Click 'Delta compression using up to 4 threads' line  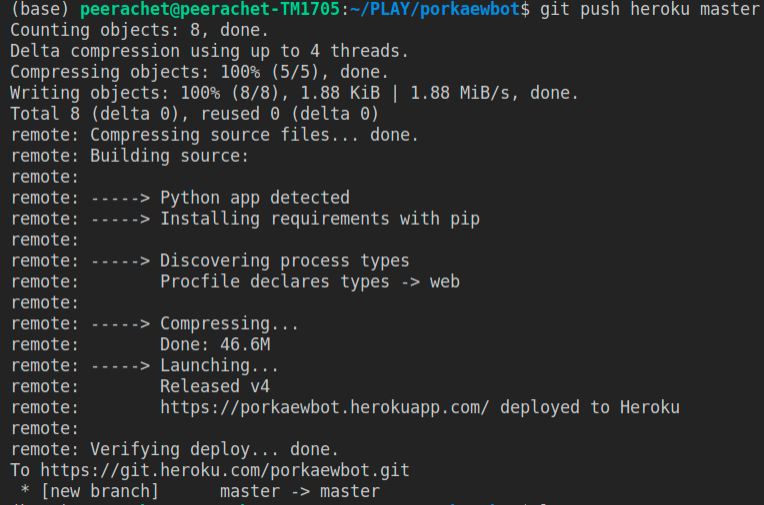[x=210, y=51]
